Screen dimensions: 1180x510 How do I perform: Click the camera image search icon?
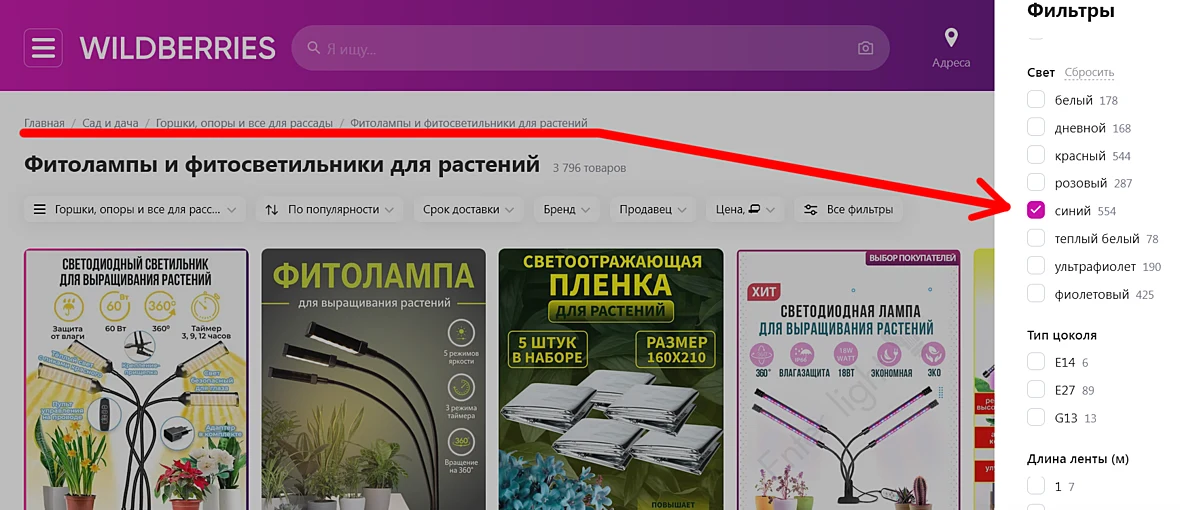pyautogui.click(x=865, y=48)
